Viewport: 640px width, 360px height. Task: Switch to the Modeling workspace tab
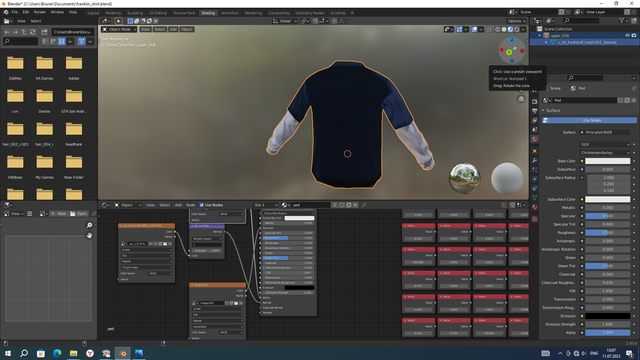tap(113, 13)
